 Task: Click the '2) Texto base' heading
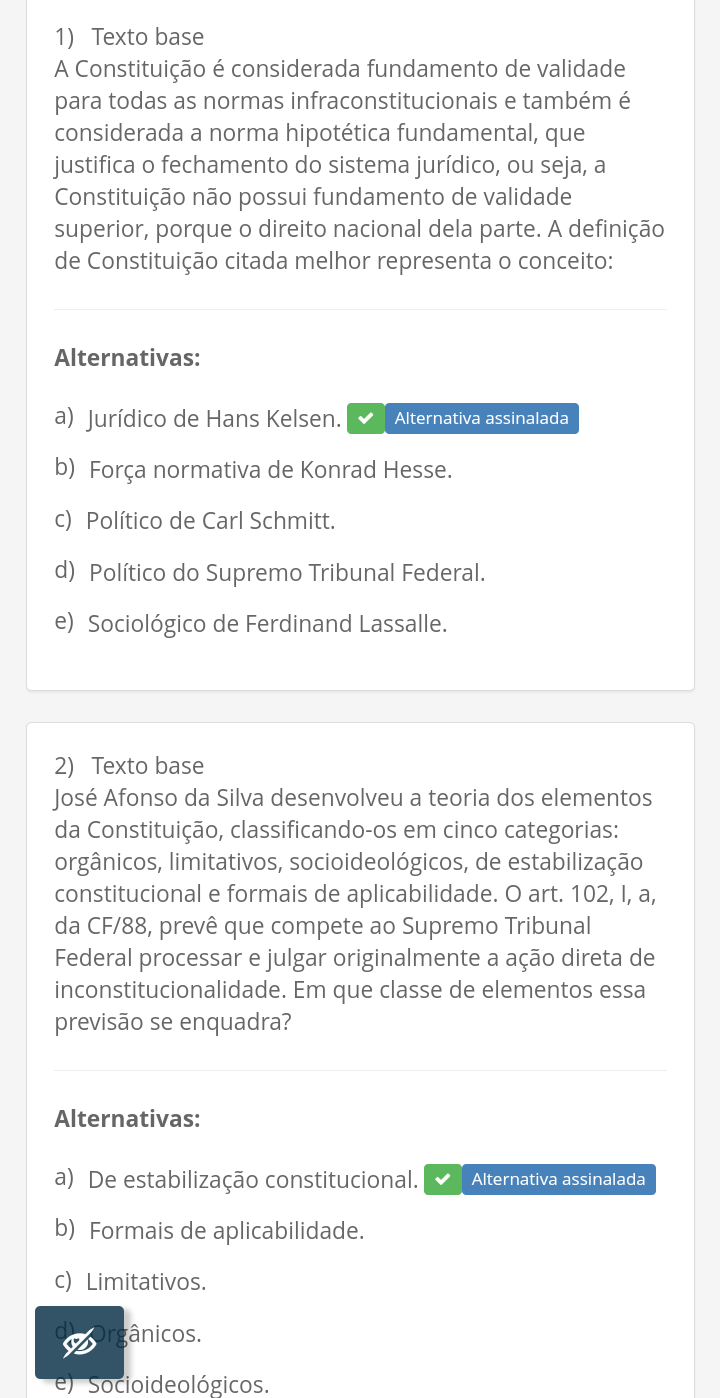[x=130, y=766]
